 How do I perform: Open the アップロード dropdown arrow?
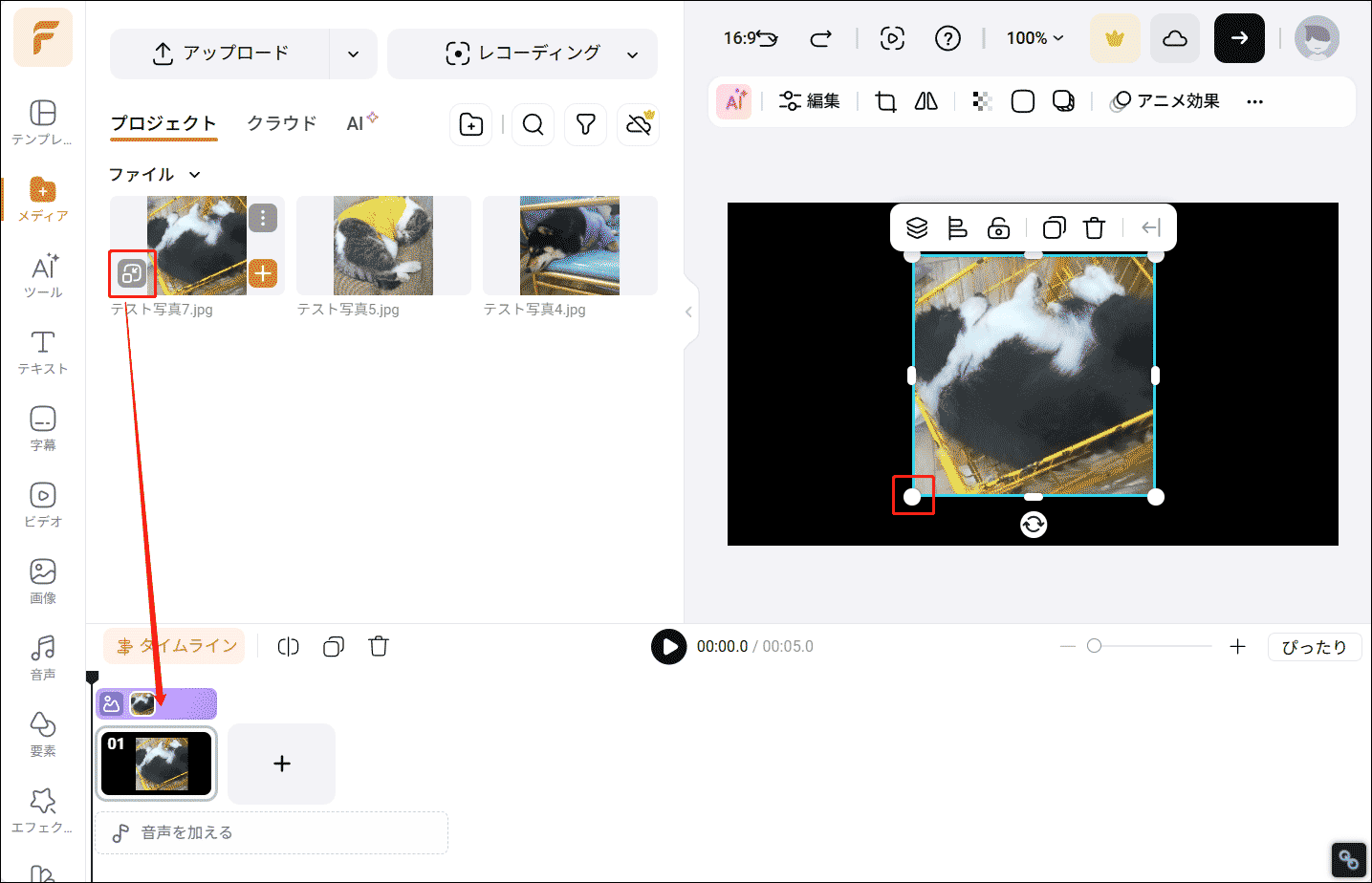coord(353,54)
